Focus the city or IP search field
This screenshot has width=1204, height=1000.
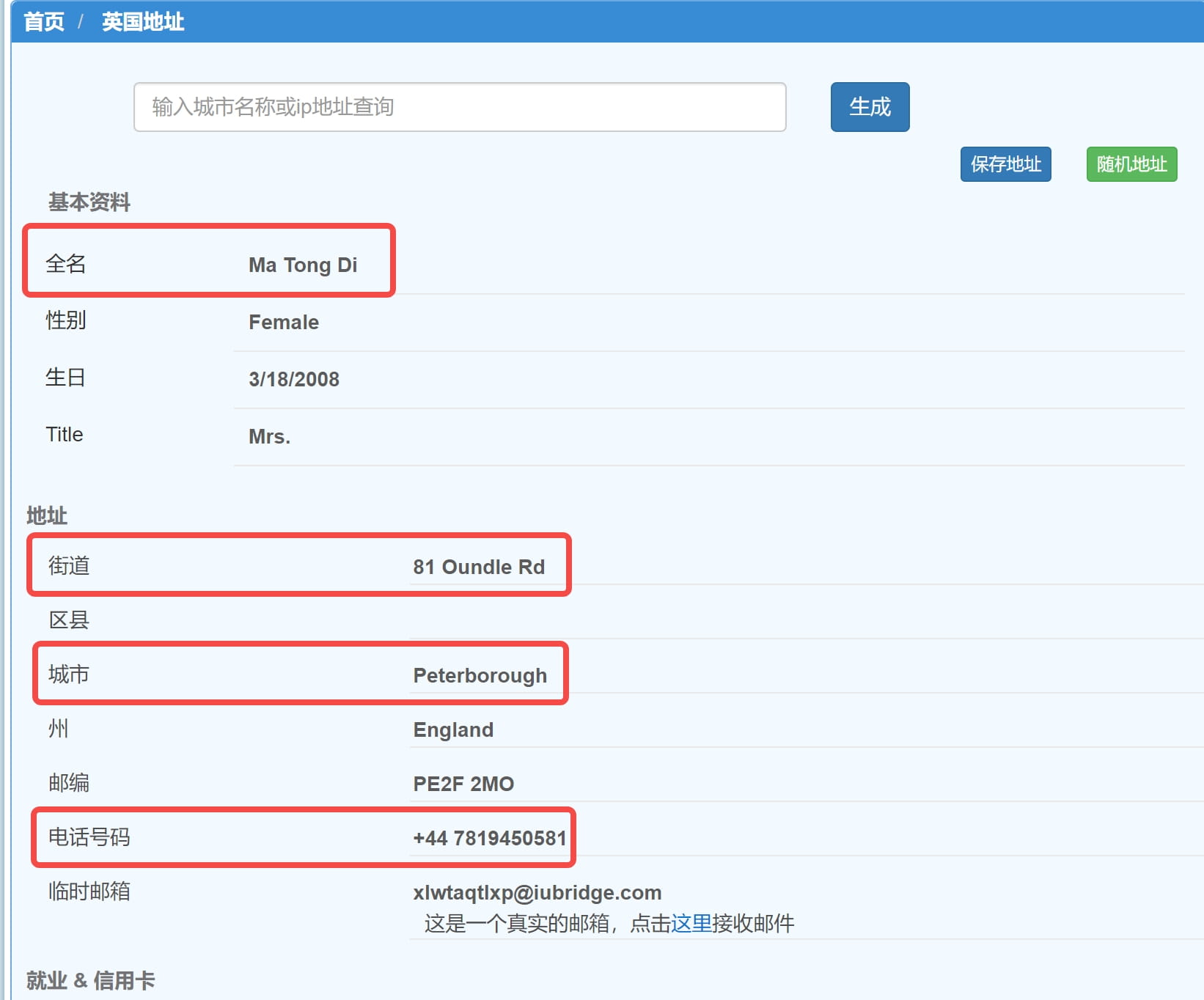460,107
